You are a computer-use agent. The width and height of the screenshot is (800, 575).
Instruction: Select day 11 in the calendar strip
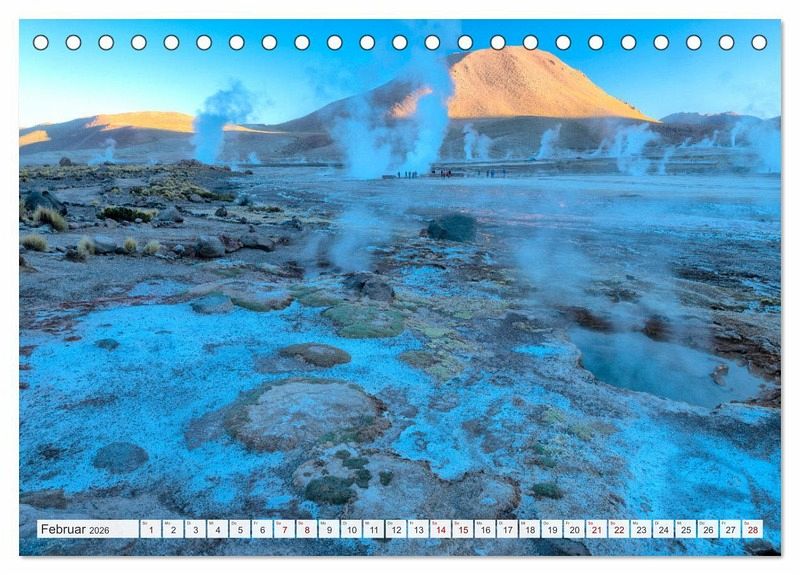(x=374, y=529)
